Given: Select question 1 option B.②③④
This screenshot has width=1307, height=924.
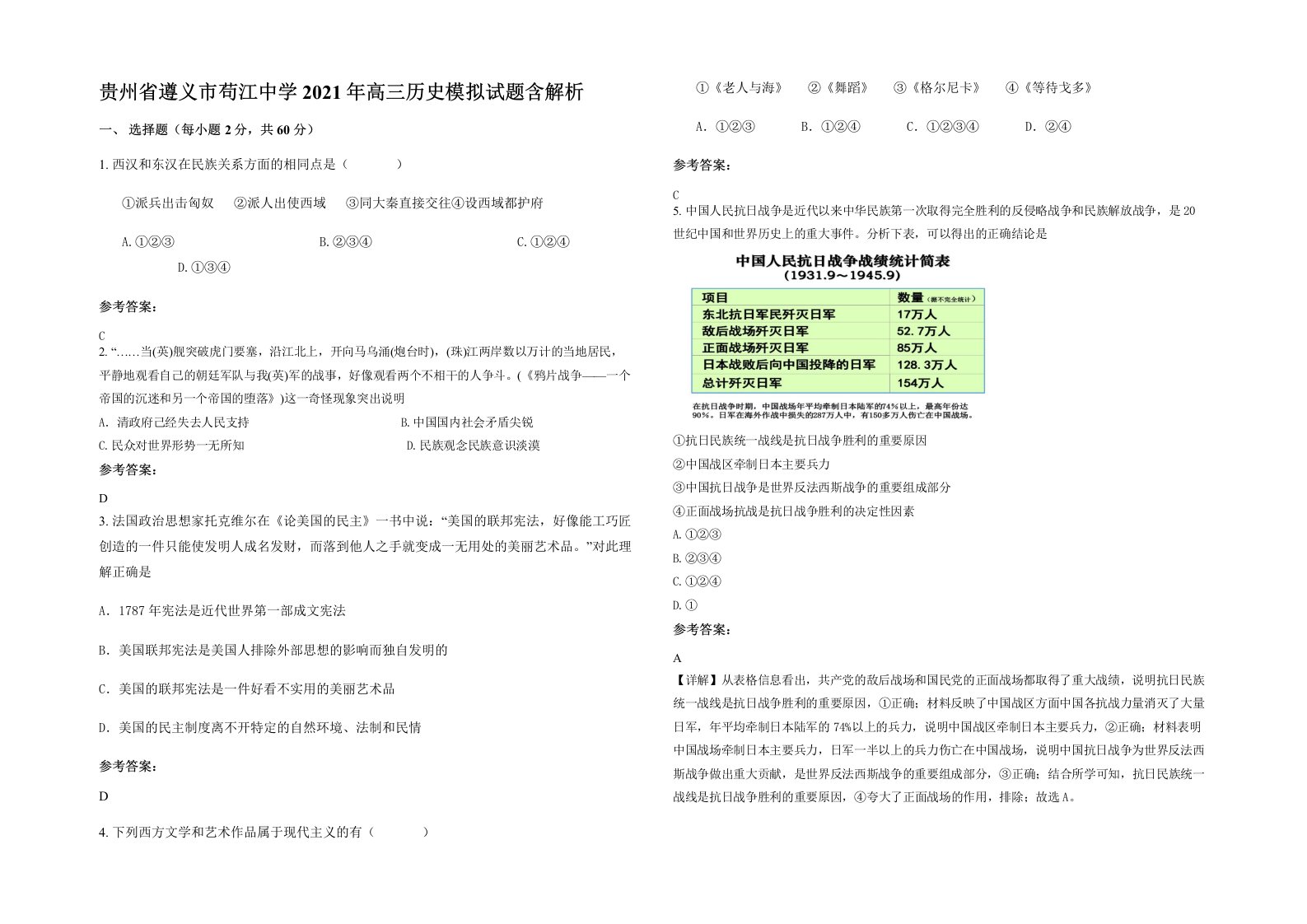Looking at the screenshot, I should [x=346, y=242].
